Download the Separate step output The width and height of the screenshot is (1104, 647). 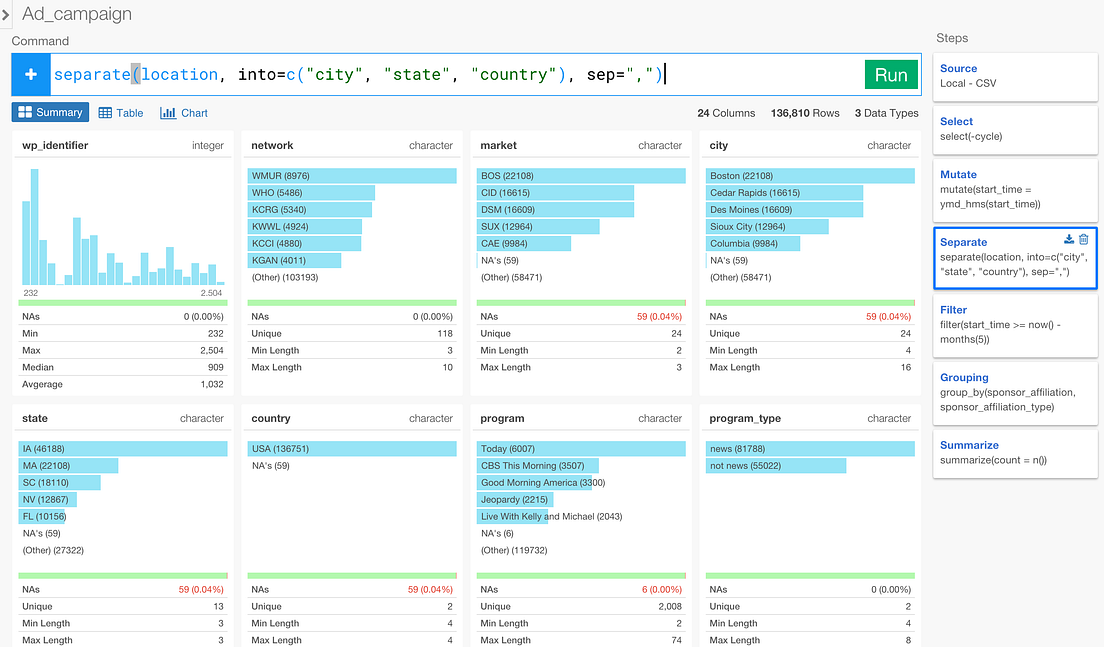1068,239
